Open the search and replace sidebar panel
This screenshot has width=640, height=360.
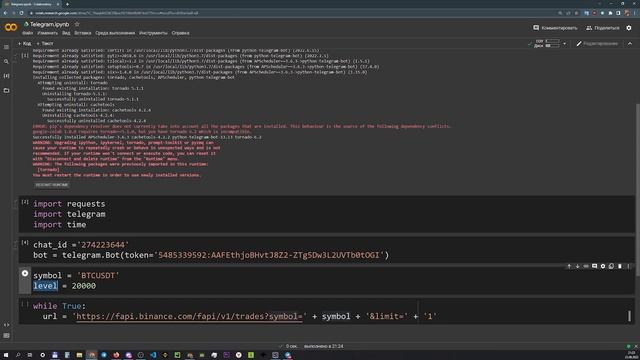(6, 62)
